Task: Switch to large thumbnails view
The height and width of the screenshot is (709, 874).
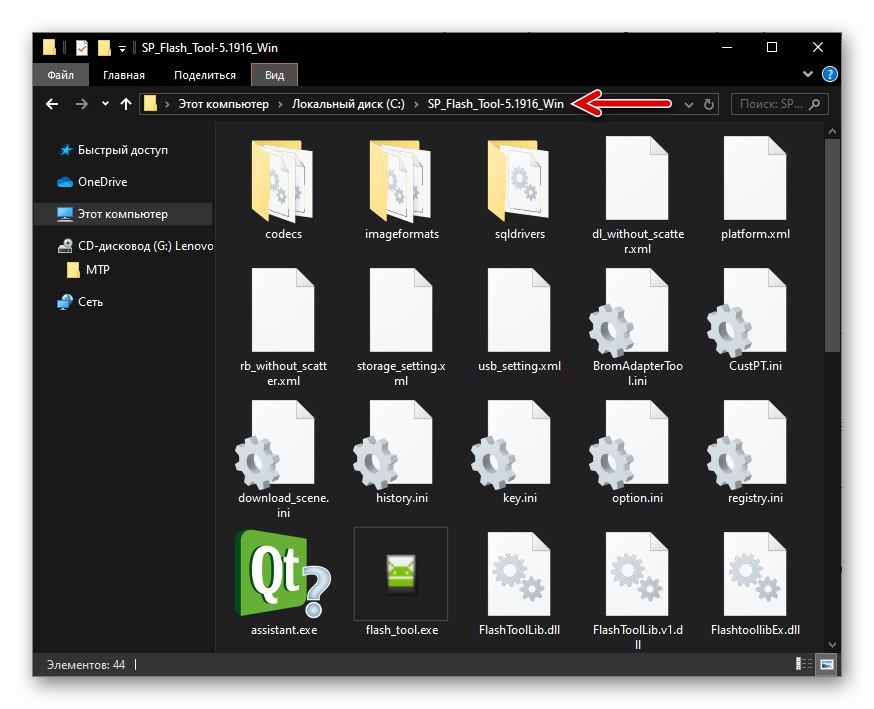Action: click(827, 664)
